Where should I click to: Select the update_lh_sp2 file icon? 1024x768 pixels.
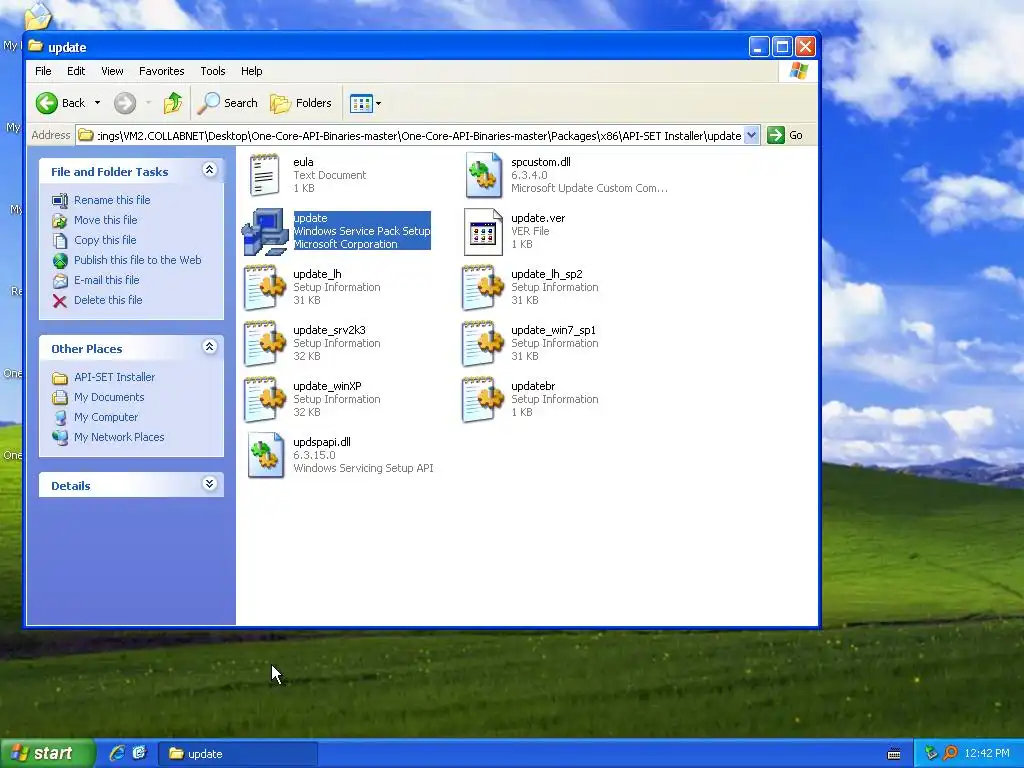(483, 287)
